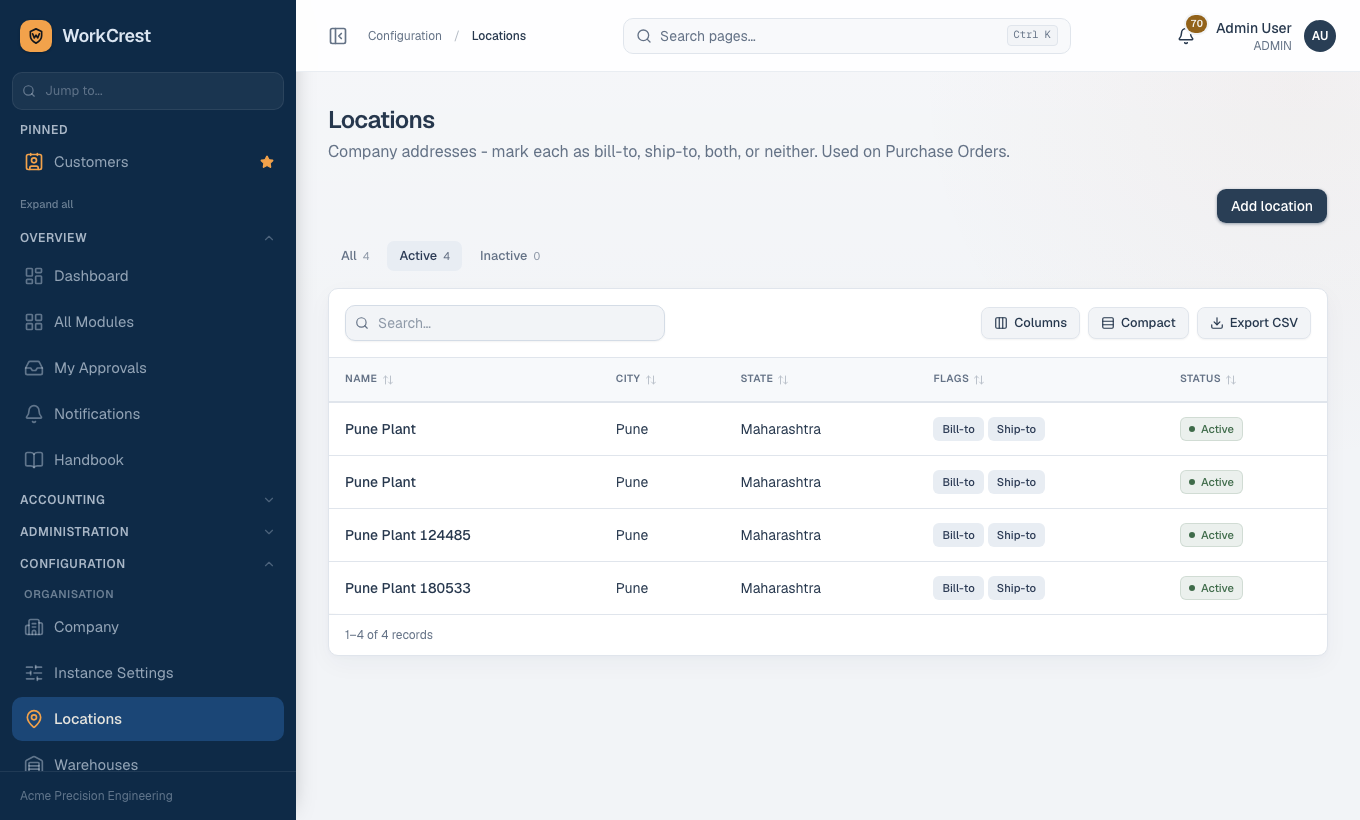The image size is (1360, 820).
Task: Click the Instance Settings sliders icon
Action: 34,673
